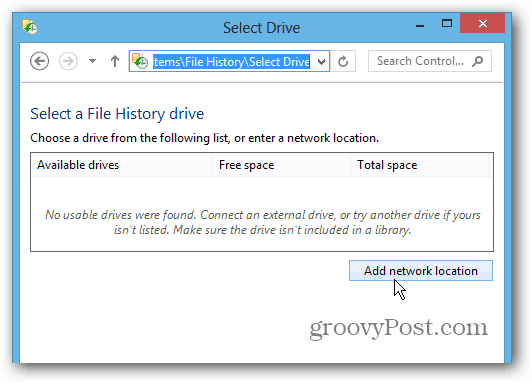Maximize the Select Drive window
532x383 pixels.
(x=447, y=23)
